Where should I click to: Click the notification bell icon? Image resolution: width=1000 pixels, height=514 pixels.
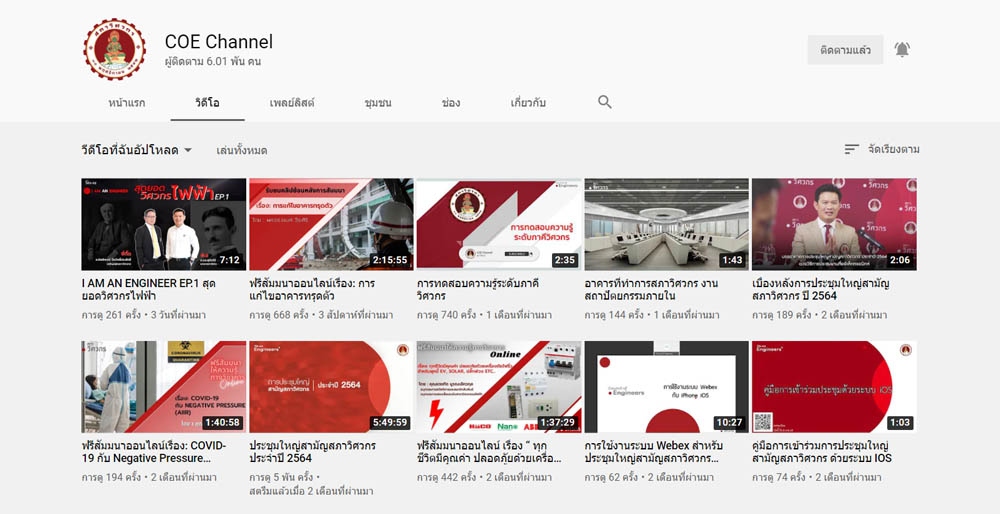pyautogui.click(x=902, y=50)
